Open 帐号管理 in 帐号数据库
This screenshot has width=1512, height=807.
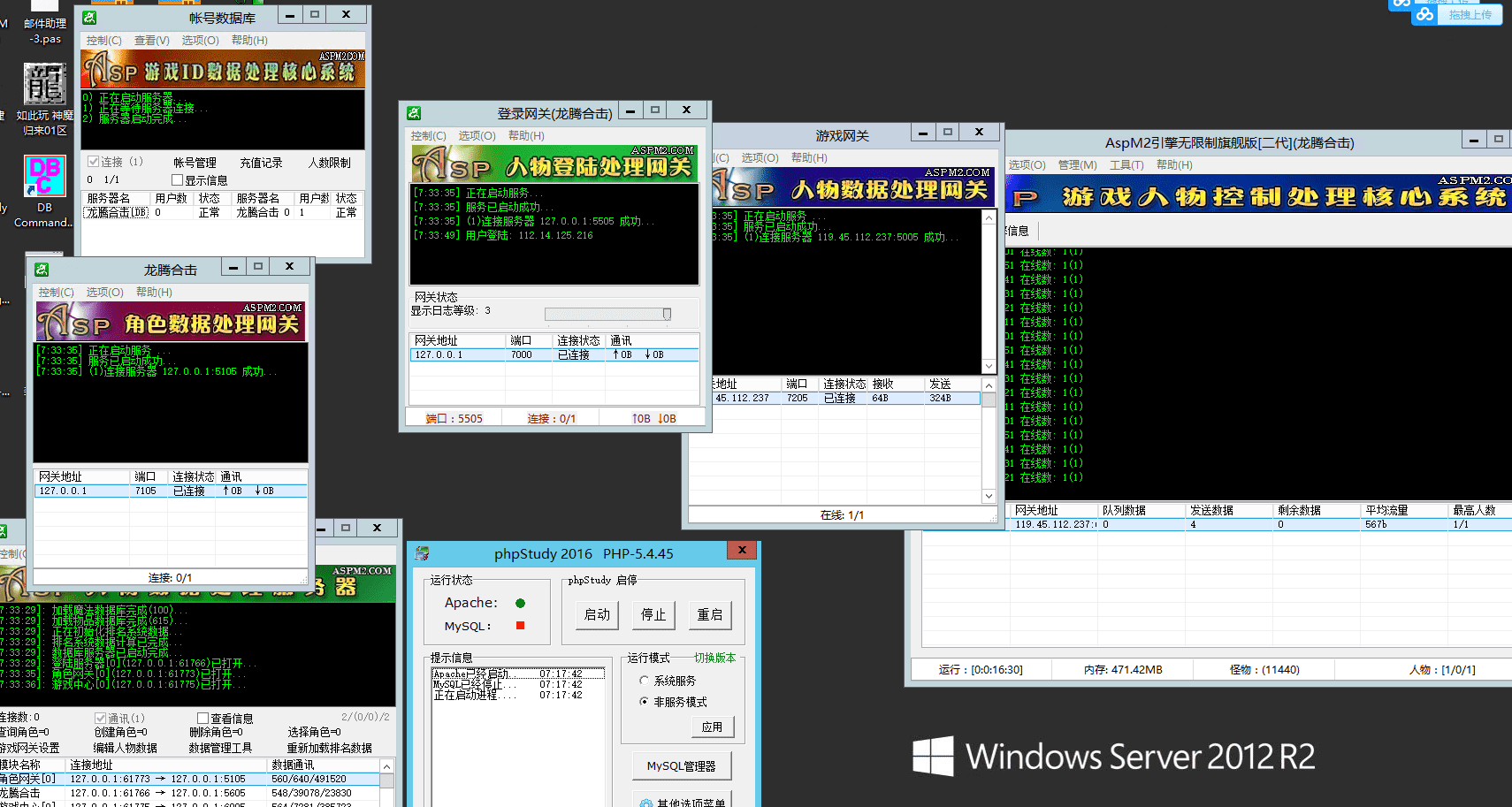point(195,163)
